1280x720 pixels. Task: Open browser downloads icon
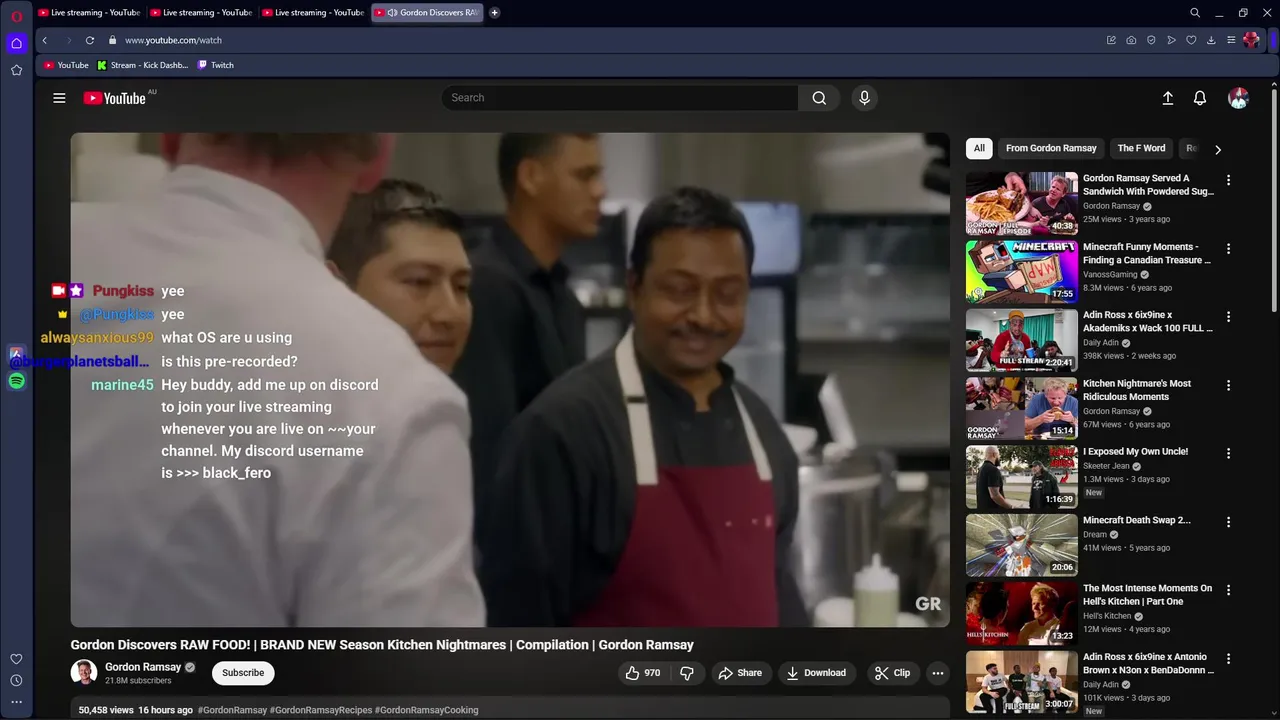click(1211, 40)
